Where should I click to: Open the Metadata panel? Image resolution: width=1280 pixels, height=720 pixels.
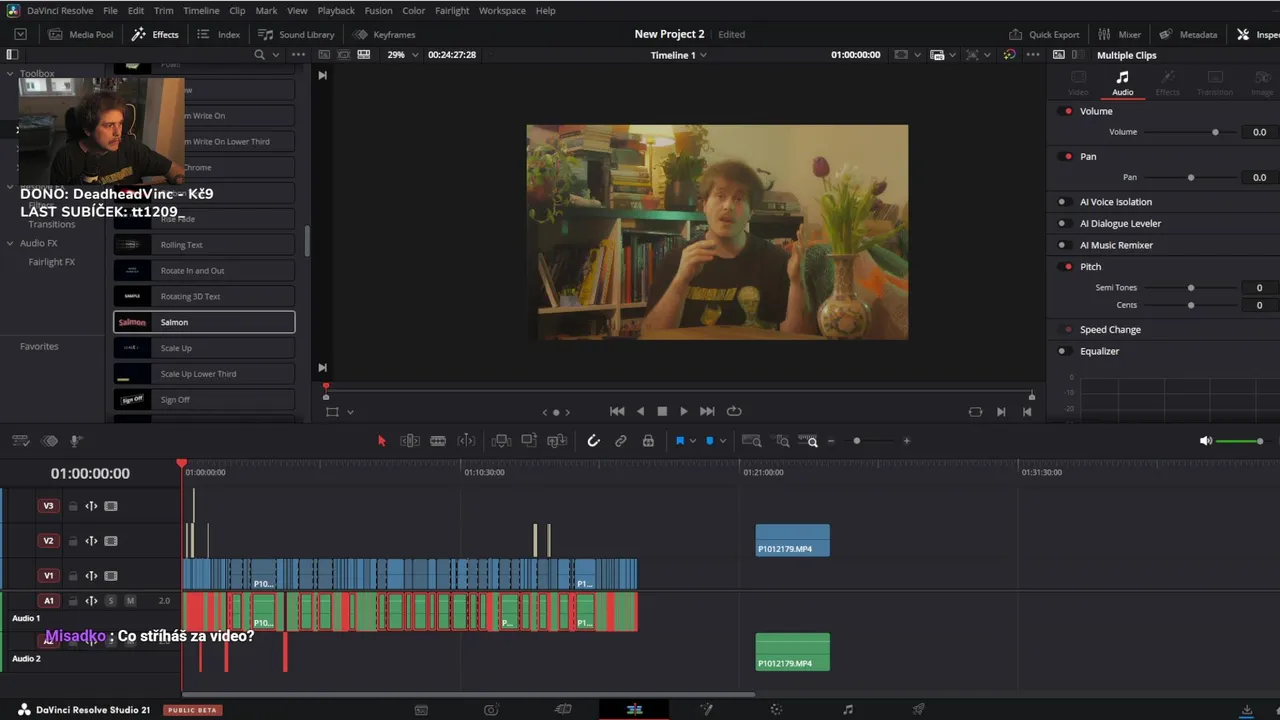[1188, 34]
